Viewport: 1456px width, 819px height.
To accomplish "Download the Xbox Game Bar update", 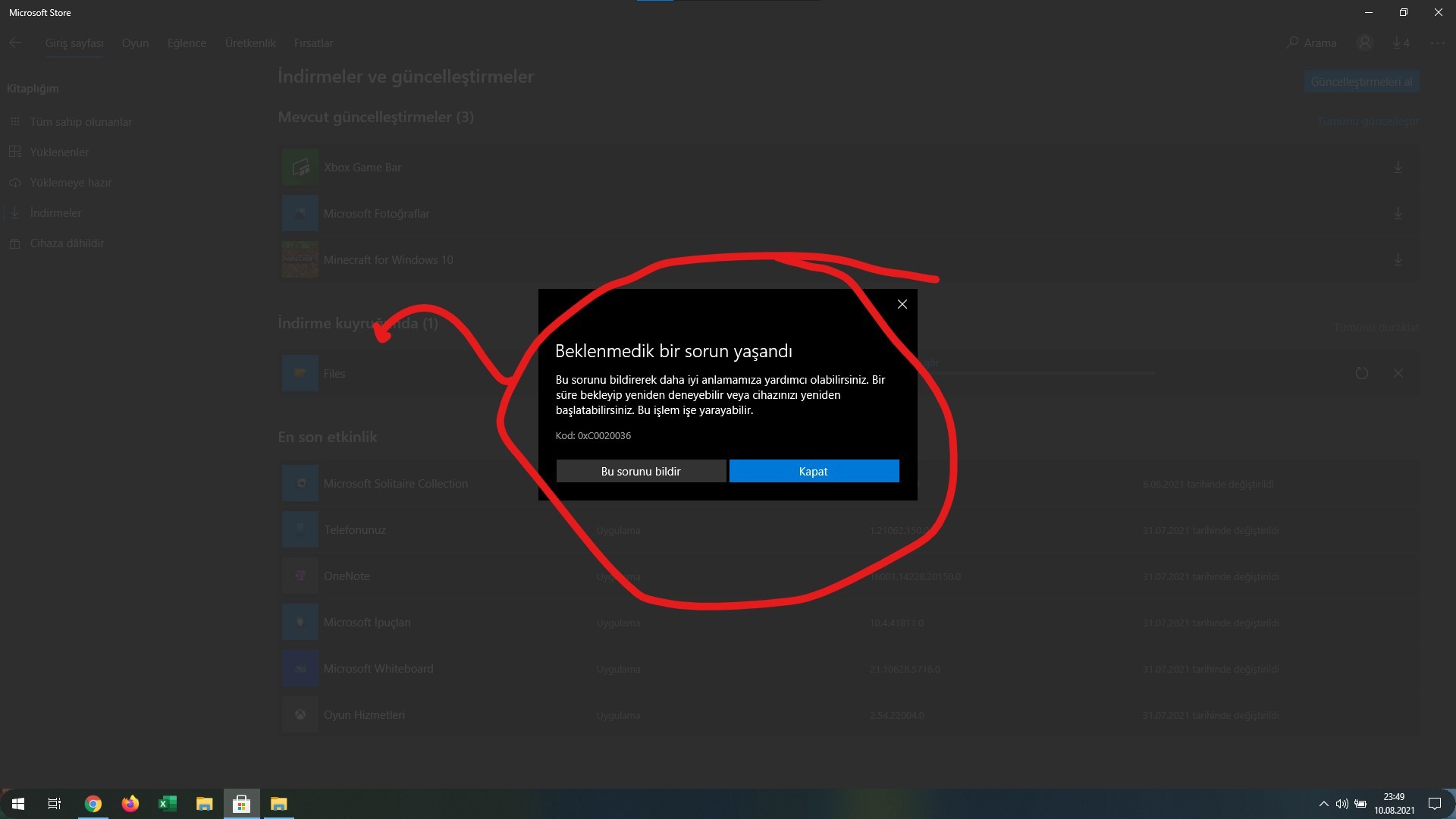I will 1398,168.
